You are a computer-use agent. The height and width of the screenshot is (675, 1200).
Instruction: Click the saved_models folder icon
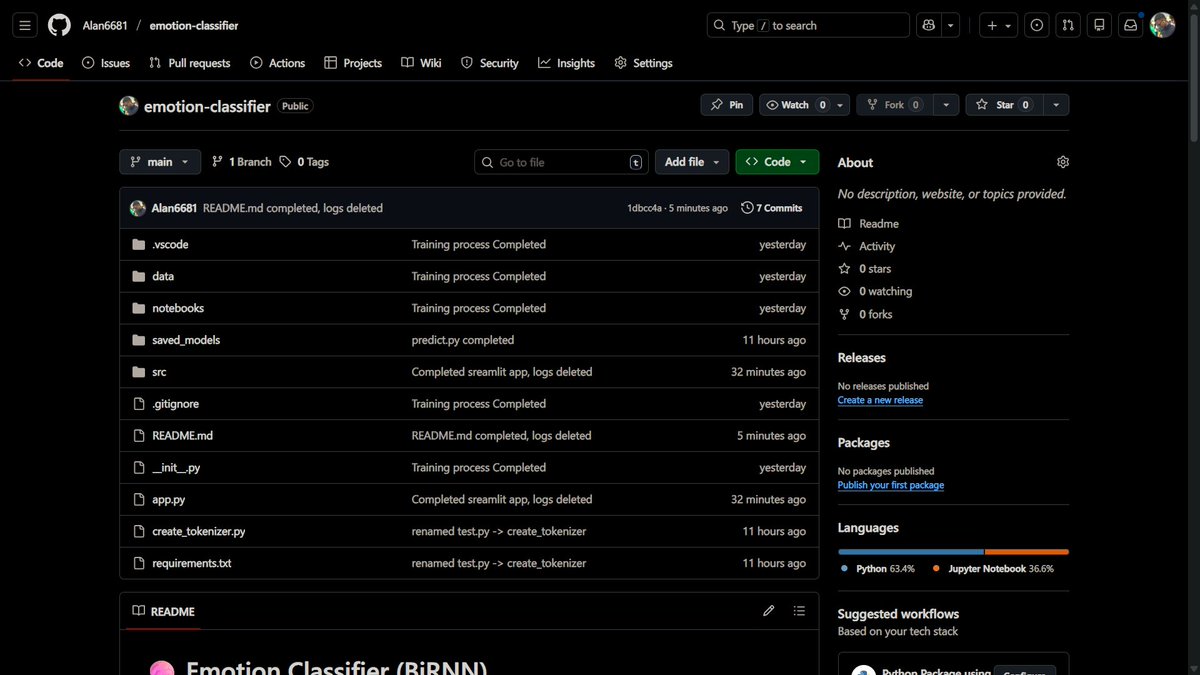(x=139, y=340)
